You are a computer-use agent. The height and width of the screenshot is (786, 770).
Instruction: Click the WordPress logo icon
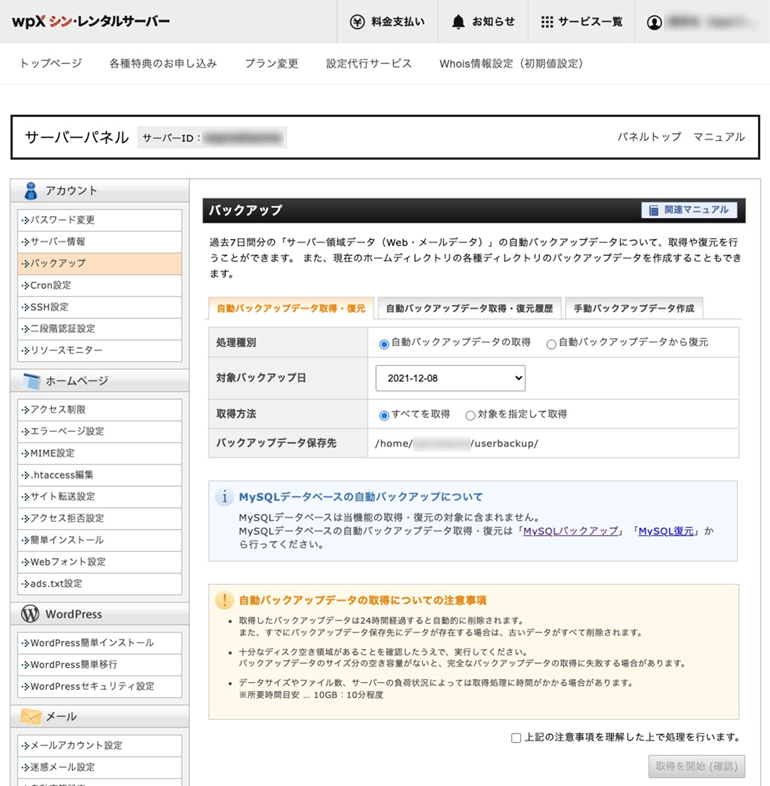30,614
